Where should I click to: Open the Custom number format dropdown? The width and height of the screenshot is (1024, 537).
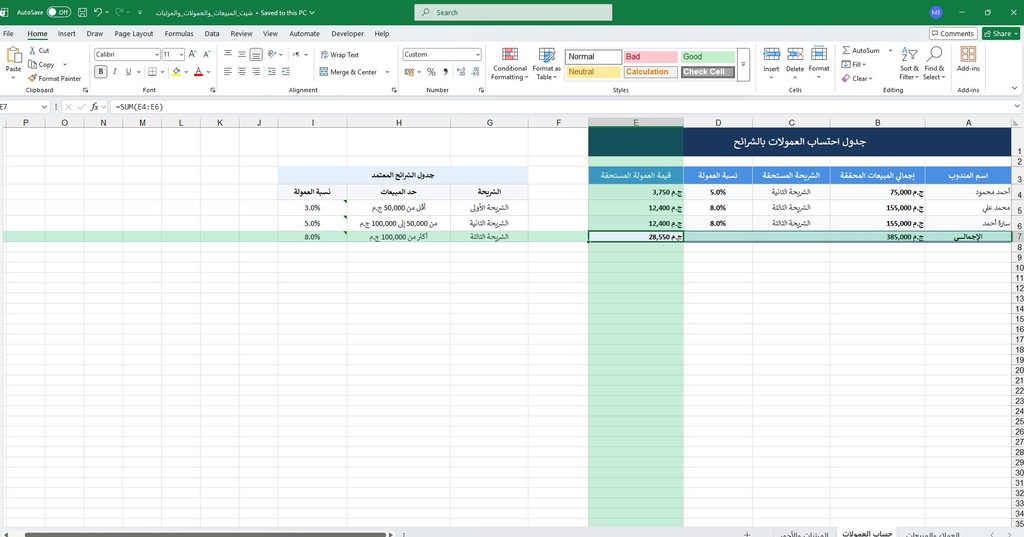tap(478, 55)
